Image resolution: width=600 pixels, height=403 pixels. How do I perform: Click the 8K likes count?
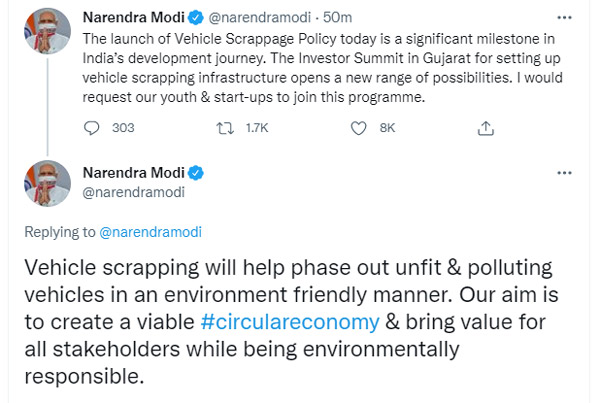point(389,128)
